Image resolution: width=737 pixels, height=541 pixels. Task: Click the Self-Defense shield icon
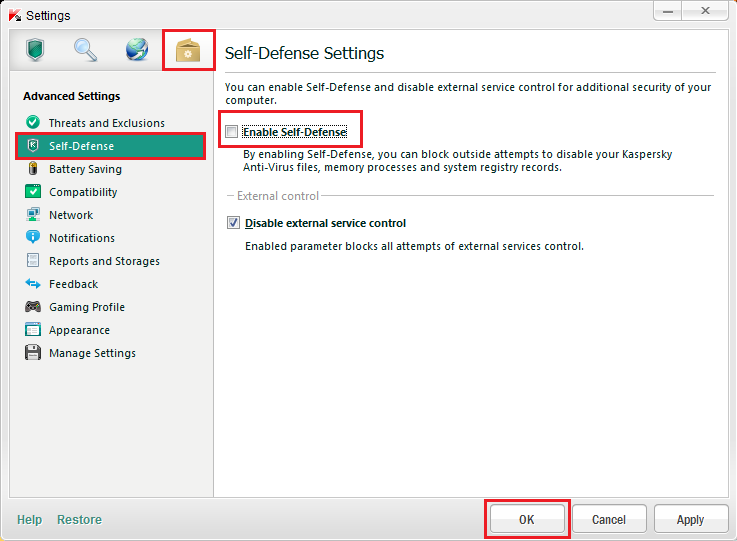tap(33, 146)
